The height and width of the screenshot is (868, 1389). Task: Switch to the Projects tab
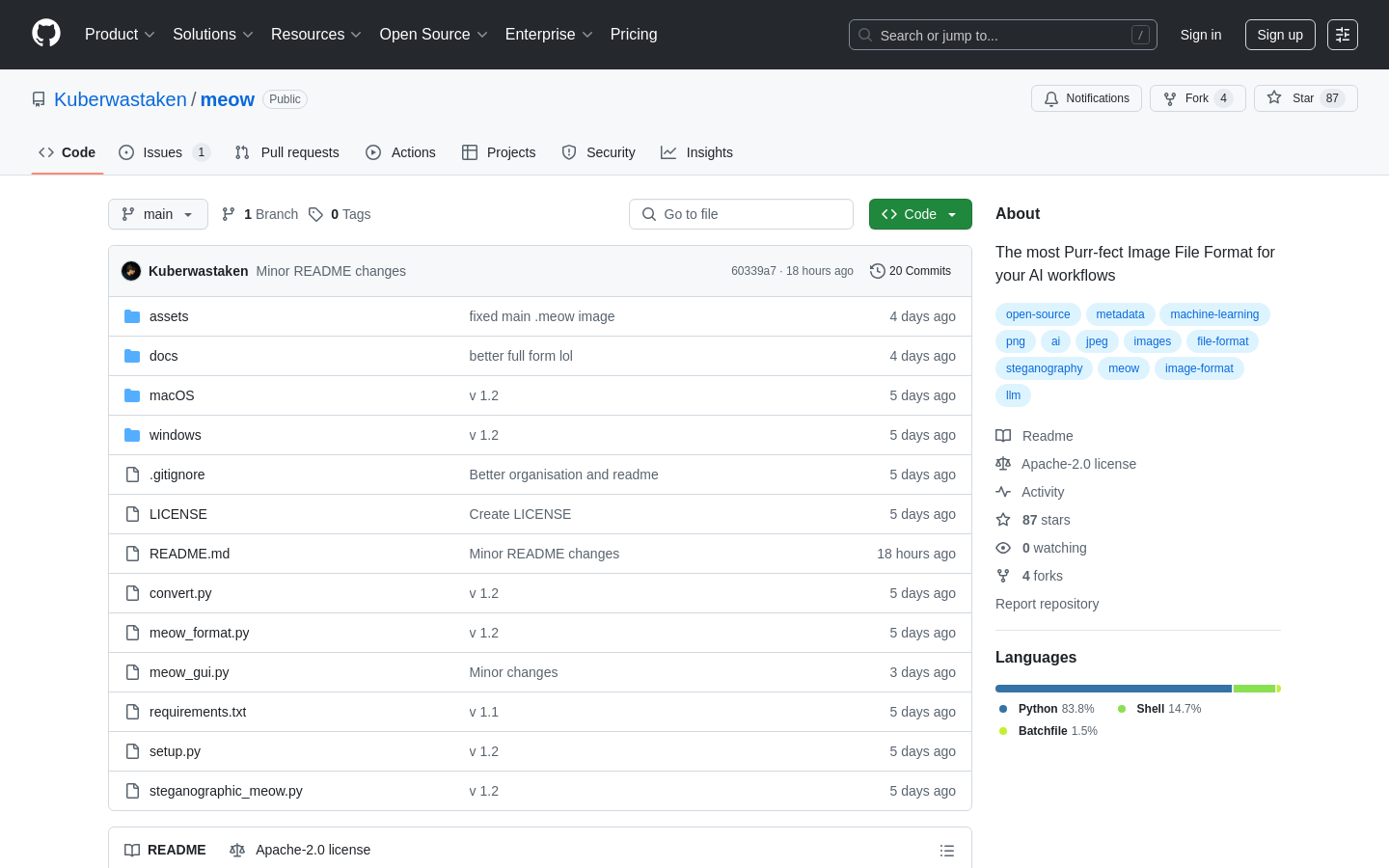pos(499,152)
